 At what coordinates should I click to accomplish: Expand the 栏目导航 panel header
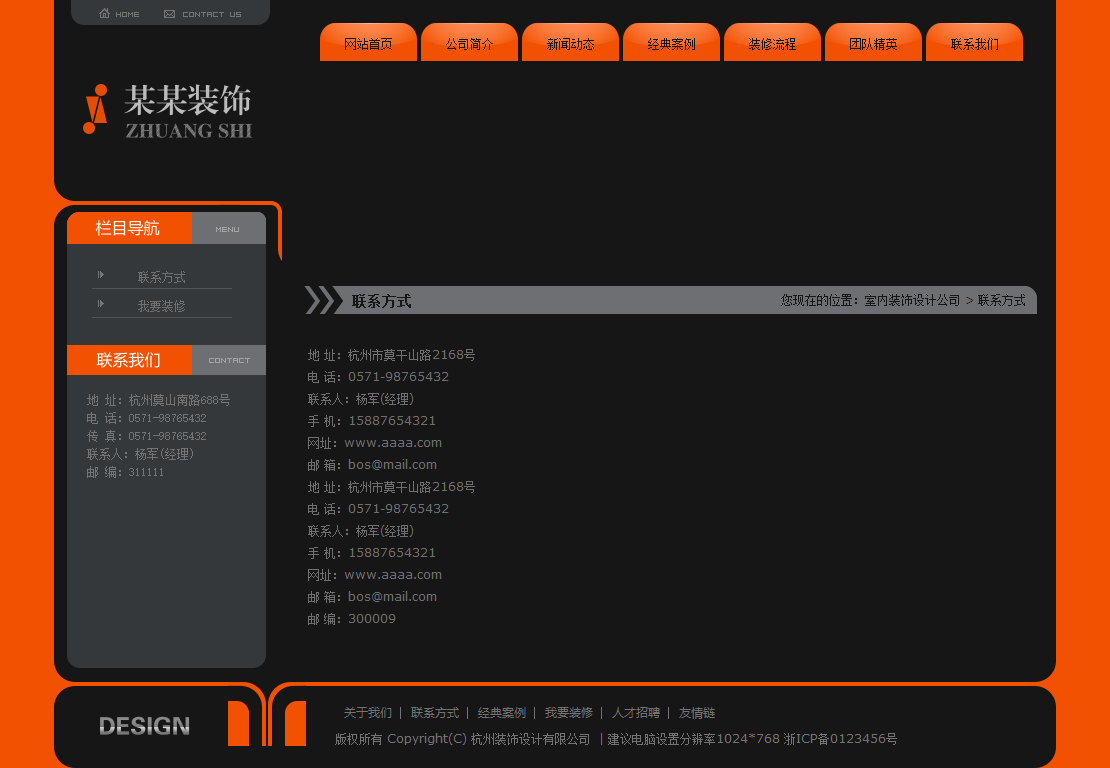coord(126,228)
